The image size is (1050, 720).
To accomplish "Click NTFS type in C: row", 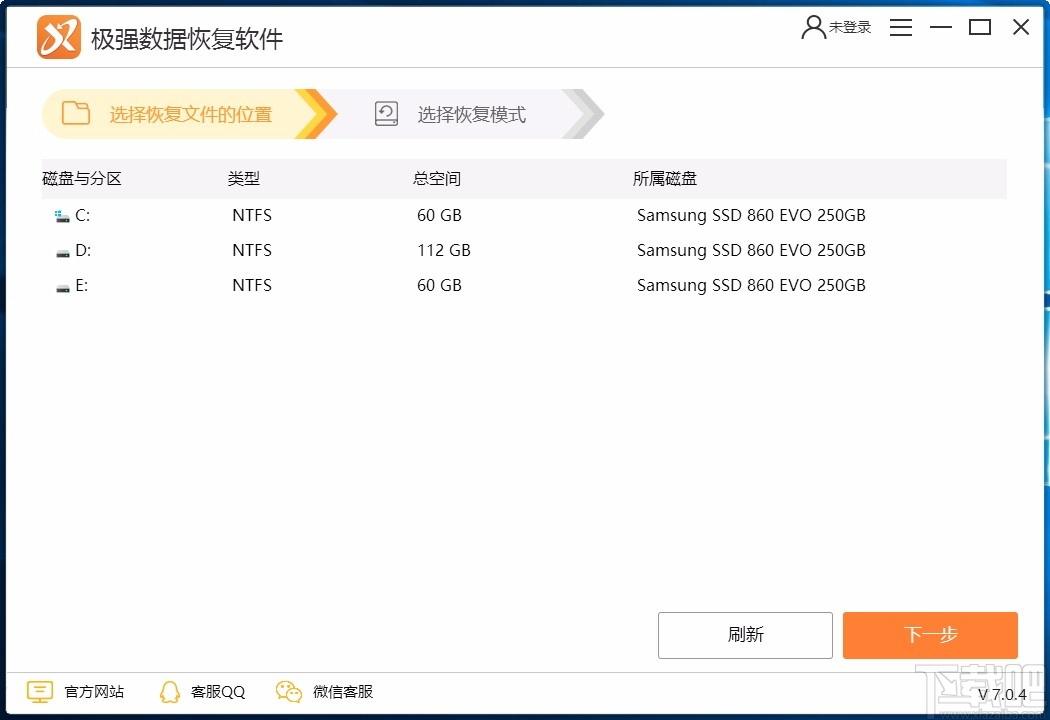I will click(x=252, y=215).
